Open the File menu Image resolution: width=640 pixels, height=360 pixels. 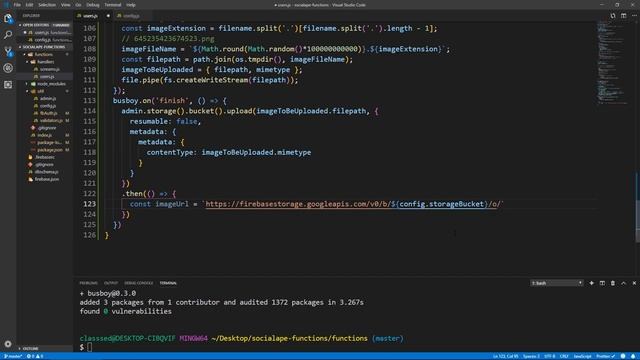pos(17,5)
